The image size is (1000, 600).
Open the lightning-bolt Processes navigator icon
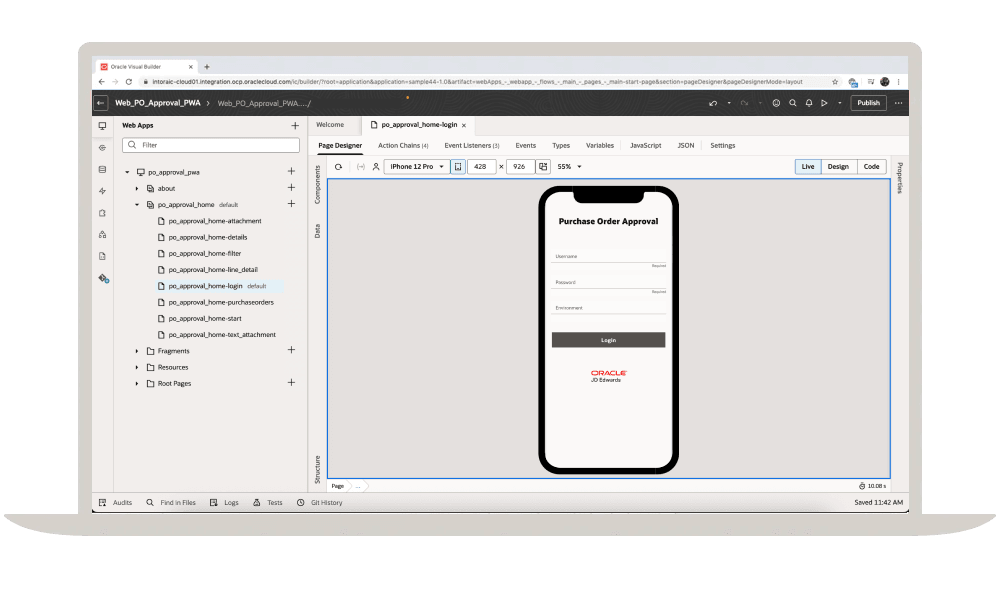click(x=103, y=191)
